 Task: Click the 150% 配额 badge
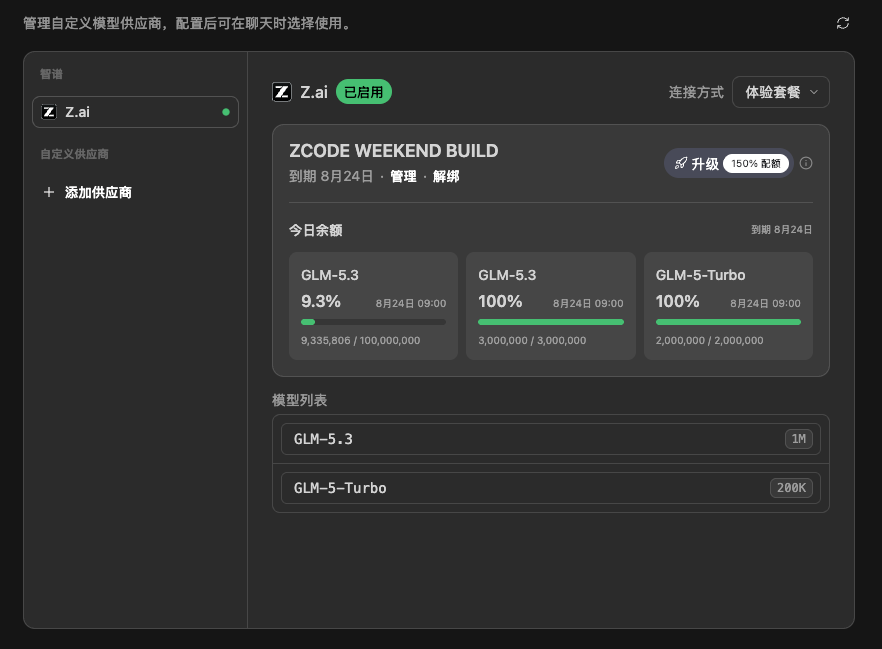coord(755,163)
